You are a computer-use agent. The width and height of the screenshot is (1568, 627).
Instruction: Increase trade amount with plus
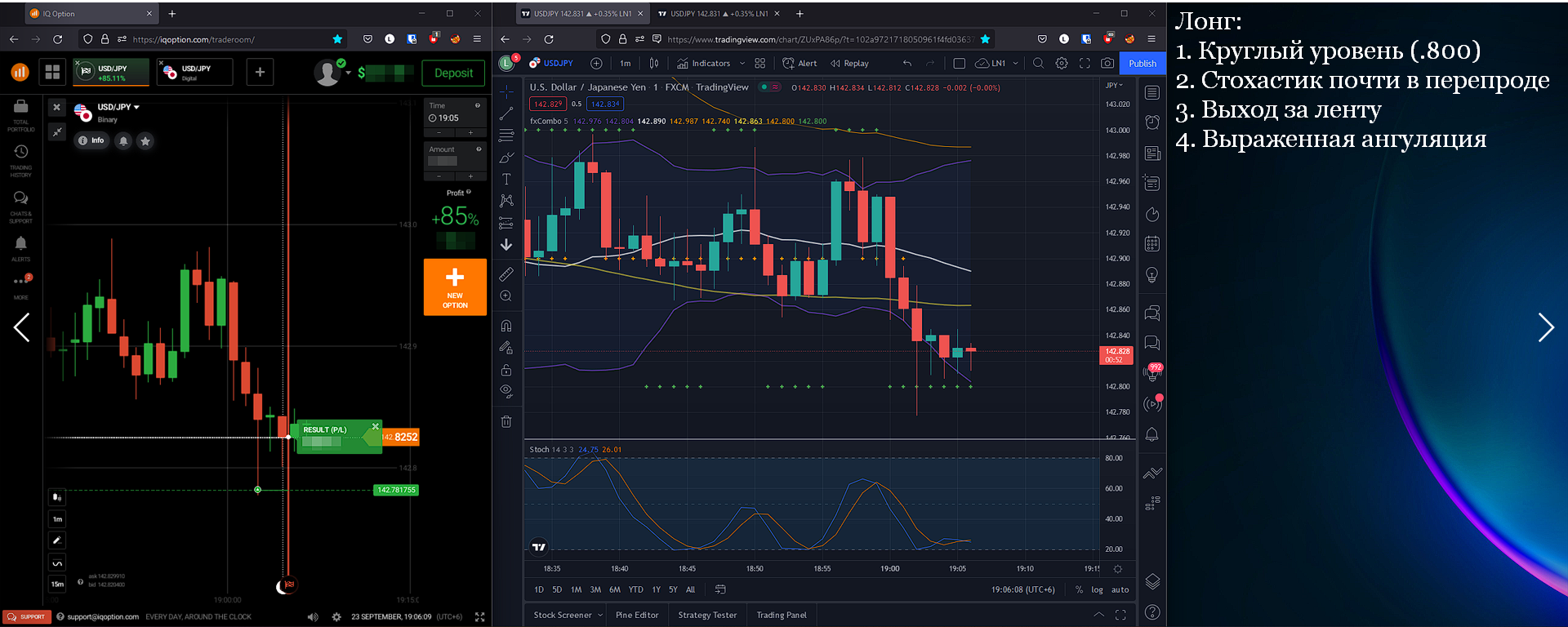coord(470,176)
